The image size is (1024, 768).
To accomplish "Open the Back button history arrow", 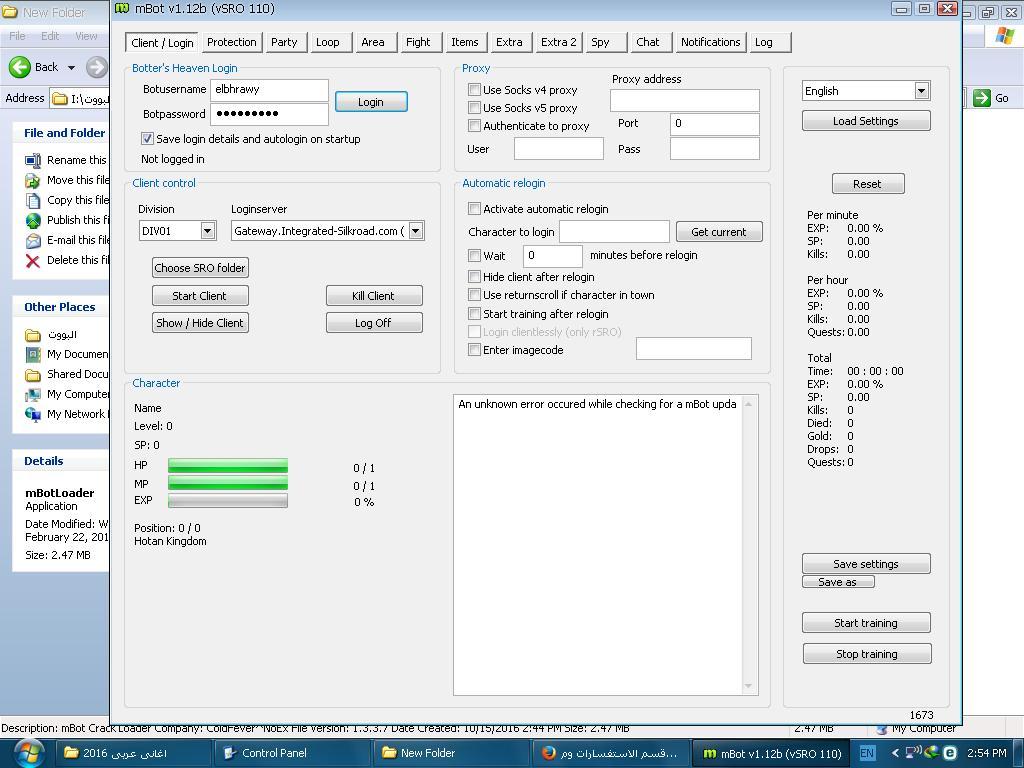I will [x=71, y=67].
